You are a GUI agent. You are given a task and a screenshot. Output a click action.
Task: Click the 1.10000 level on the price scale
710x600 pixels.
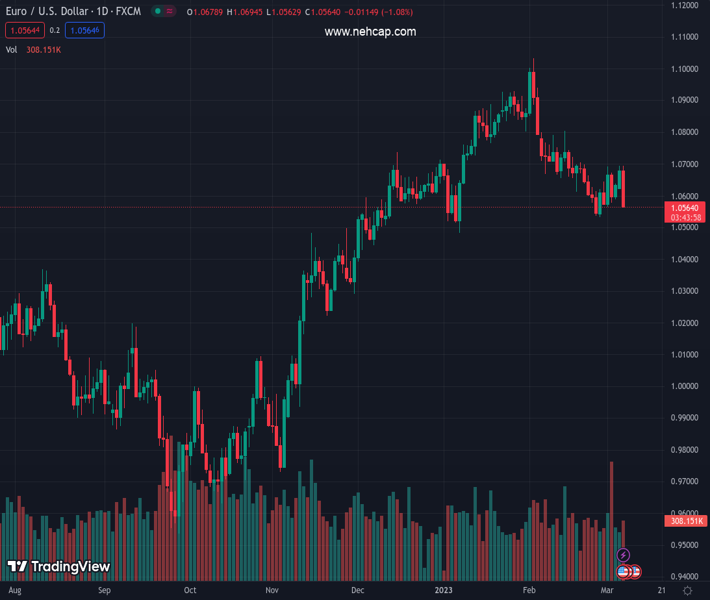point(685,69)
